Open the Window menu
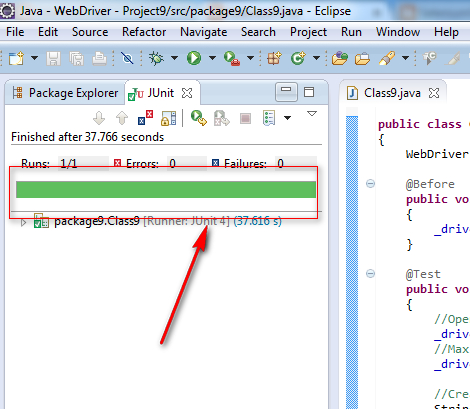470x409 pixels. [x=398, y=32]
